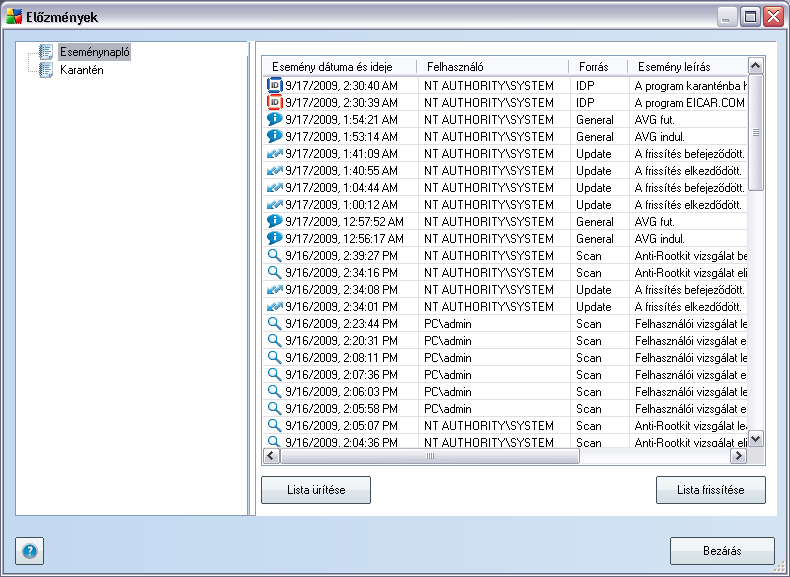790x577 pixels.
Task: Click the update arrows icon at 2:34:08 PM
Action: click(275, 289)
